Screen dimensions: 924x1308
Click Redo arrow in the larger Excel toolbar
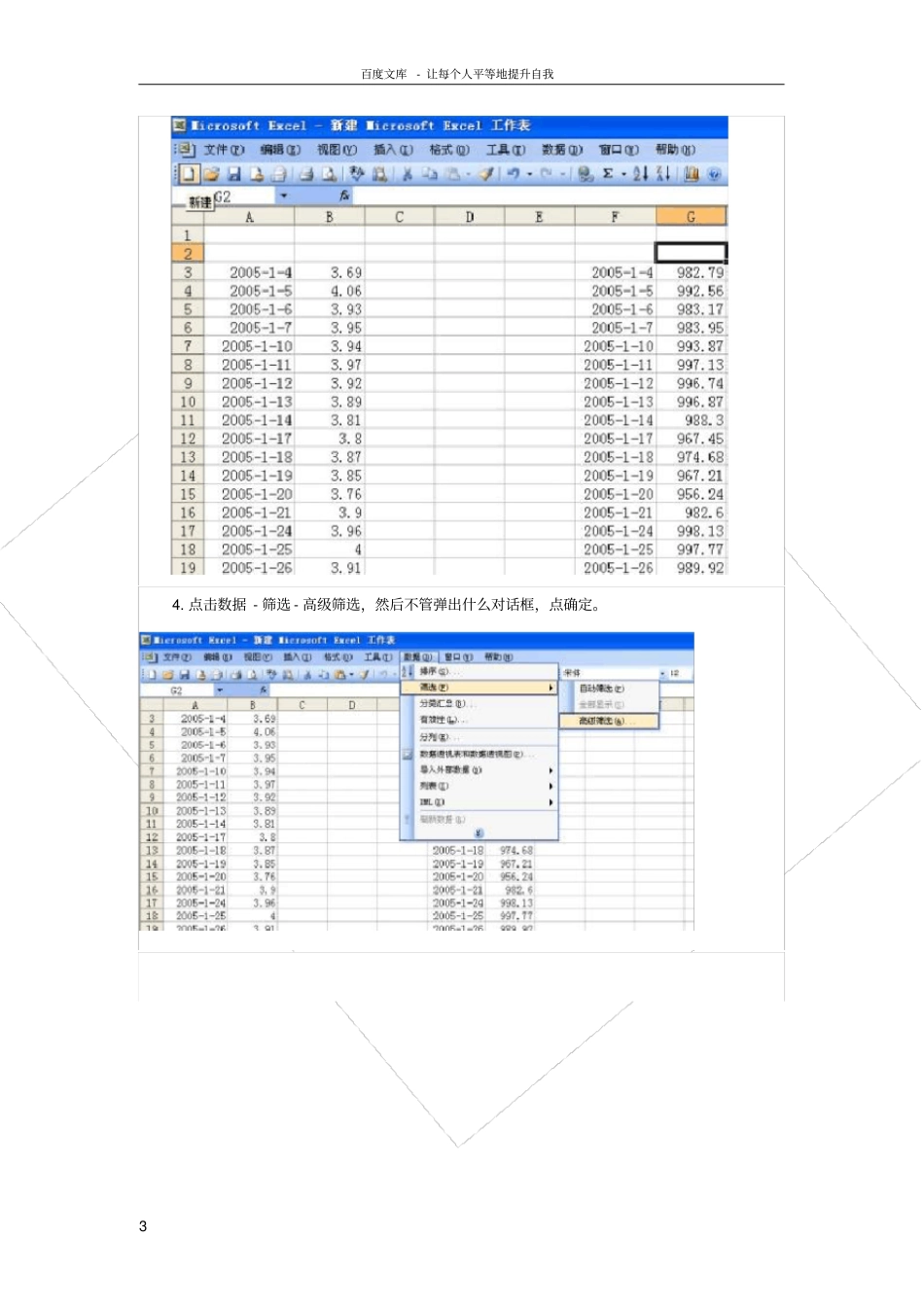pyautogui.click(x=548, y=174)
